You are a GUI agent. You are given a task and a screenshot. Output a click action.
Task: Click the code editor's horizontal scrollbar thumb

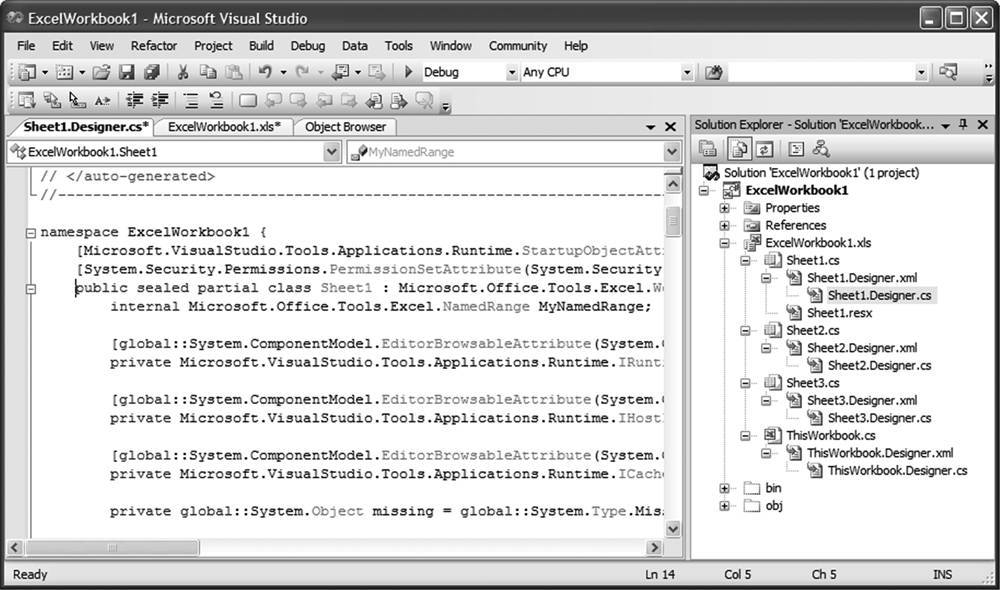(x=85, y=548)
